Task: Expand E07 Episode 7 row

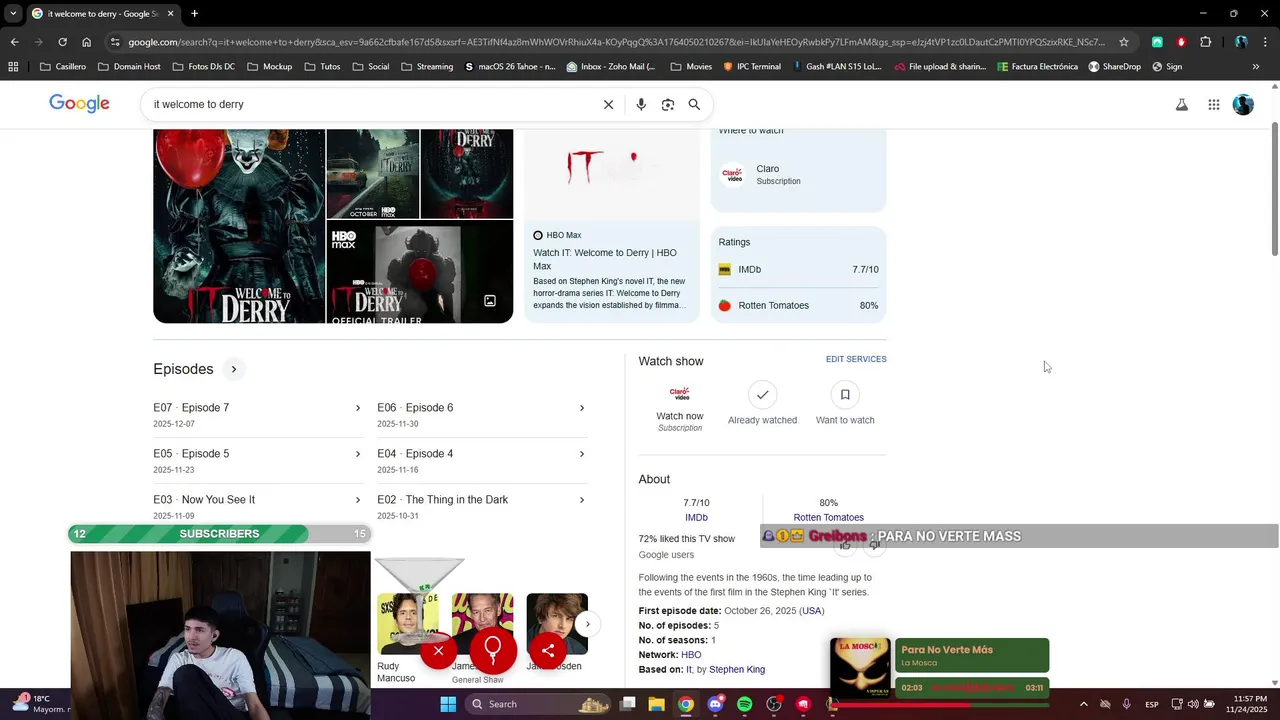Action: coord(257,414)
